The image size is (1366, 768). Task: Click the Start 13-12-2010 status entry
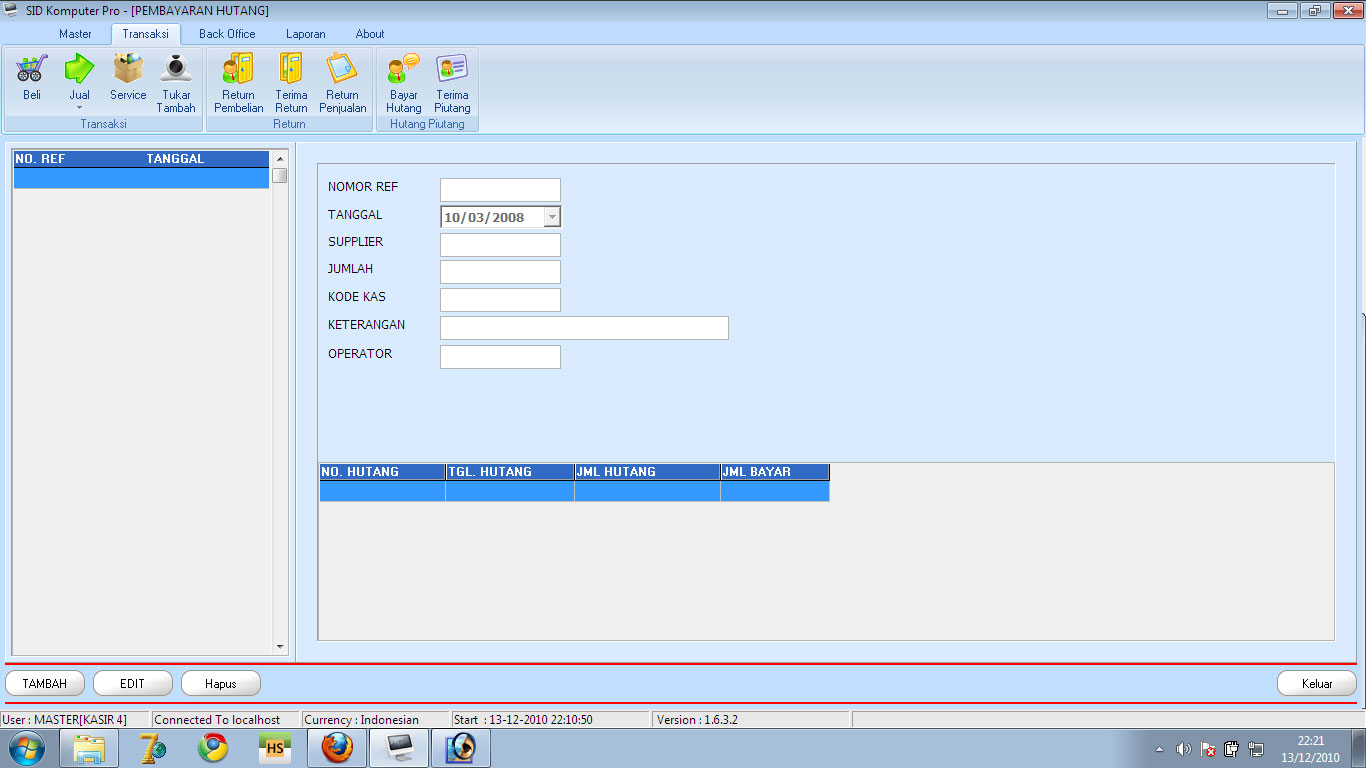click(x=550, y=719)
